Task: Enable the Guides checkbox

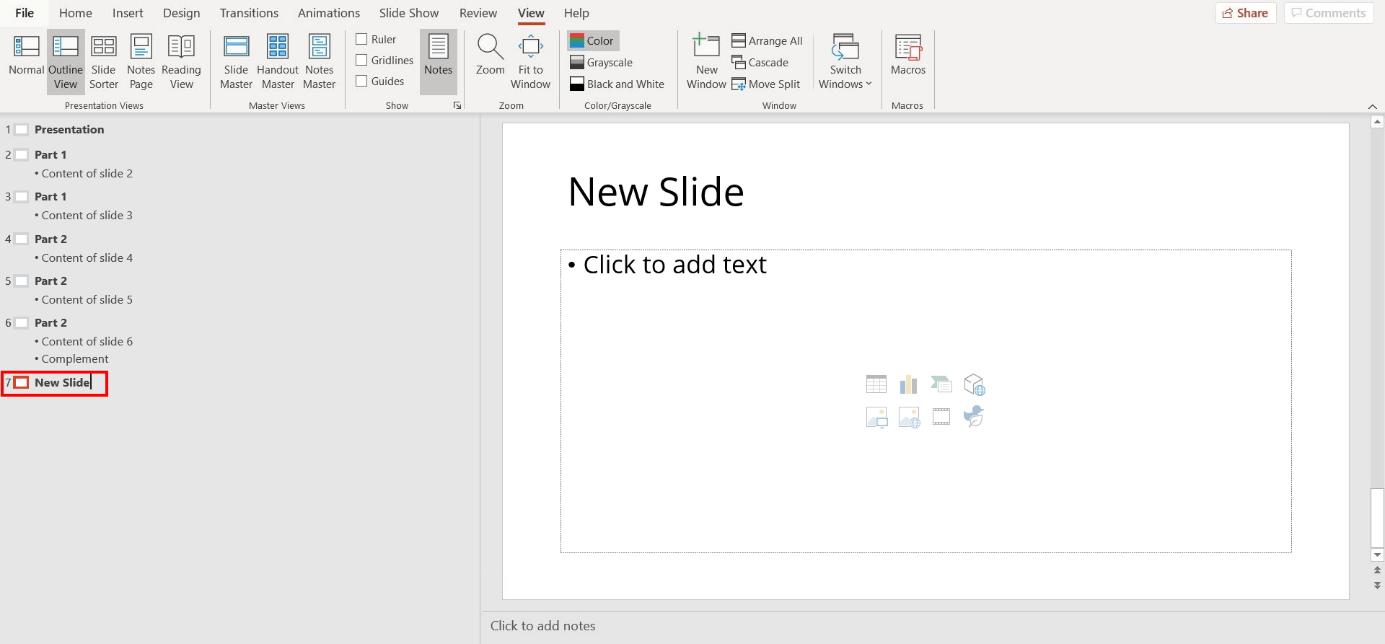Action: (x=362, y=80)
